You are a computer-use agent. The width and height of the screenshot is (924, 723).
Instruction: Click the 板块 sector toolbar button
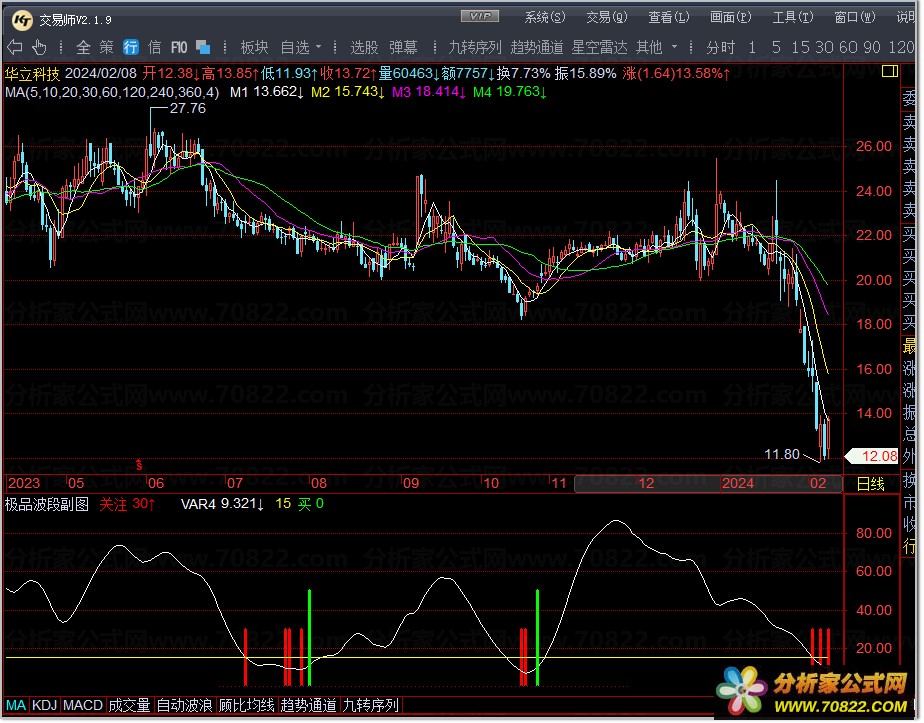[255, 47]
